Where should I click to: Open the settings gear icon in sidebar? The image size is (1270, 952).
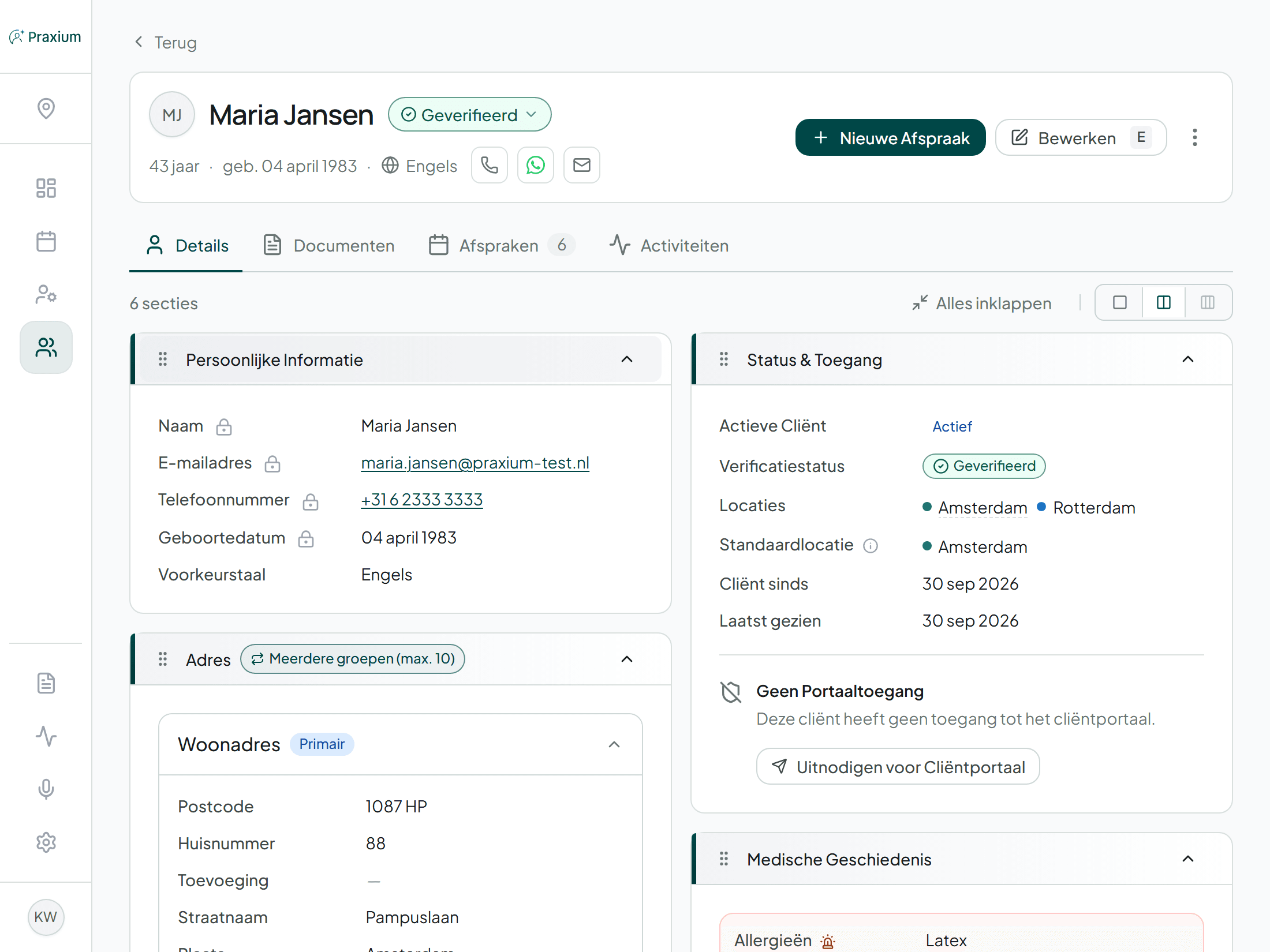(x=46, y=842)
